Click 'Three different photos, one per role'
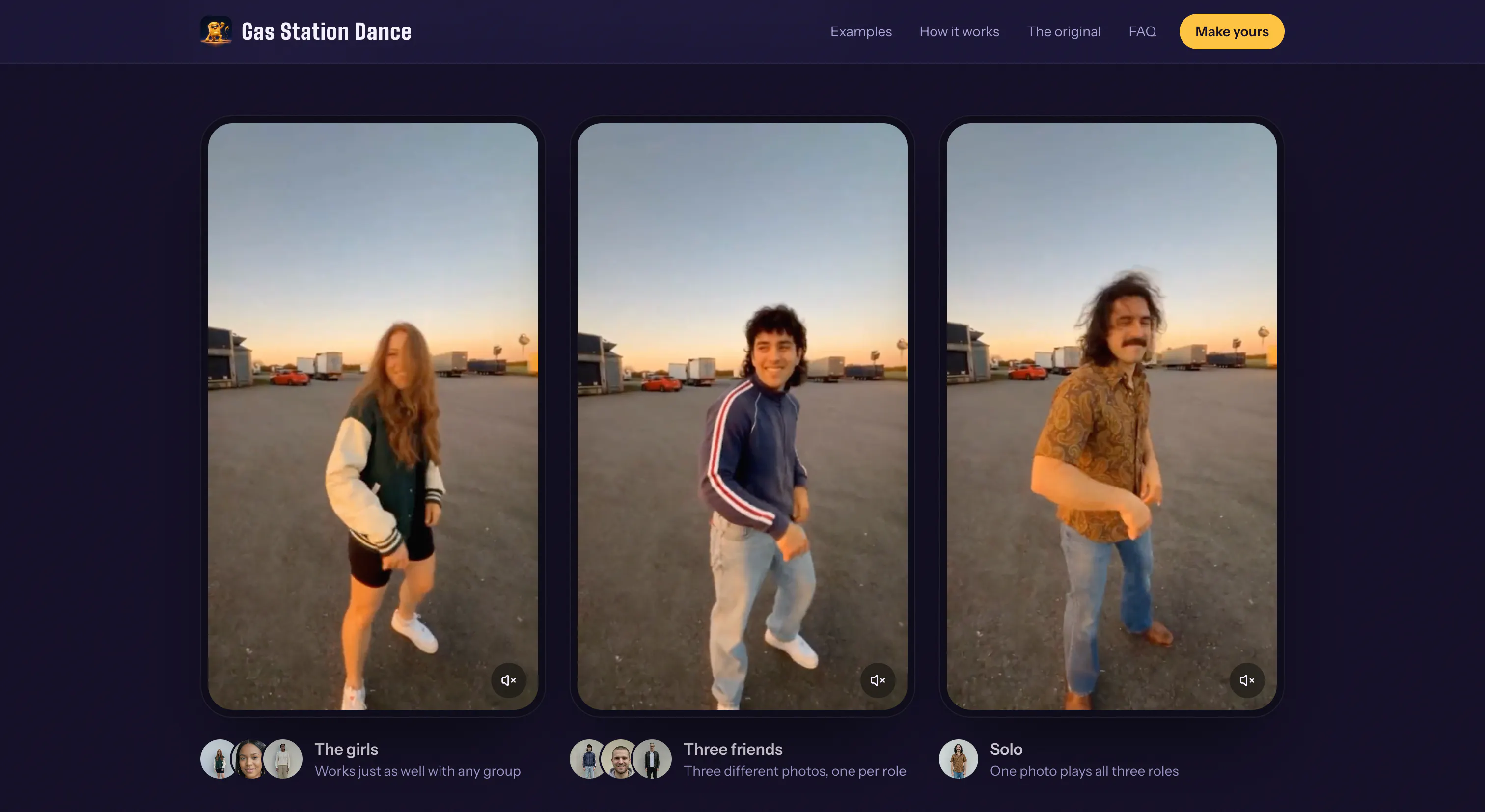 (795, 771)
